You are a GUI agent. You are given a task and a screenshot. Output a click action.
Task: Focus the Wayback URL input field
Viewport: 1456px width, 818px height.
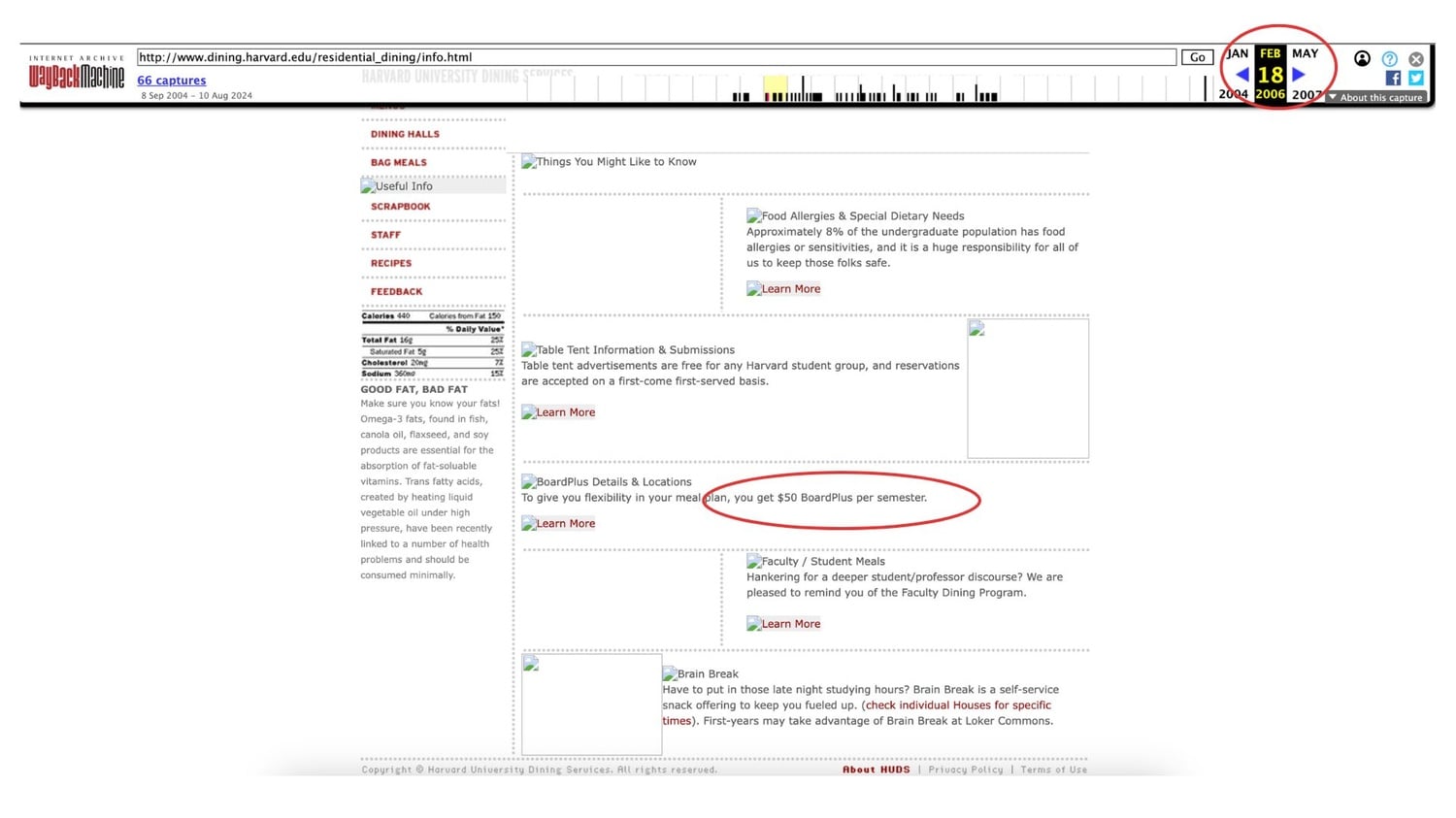click(656, 57)
